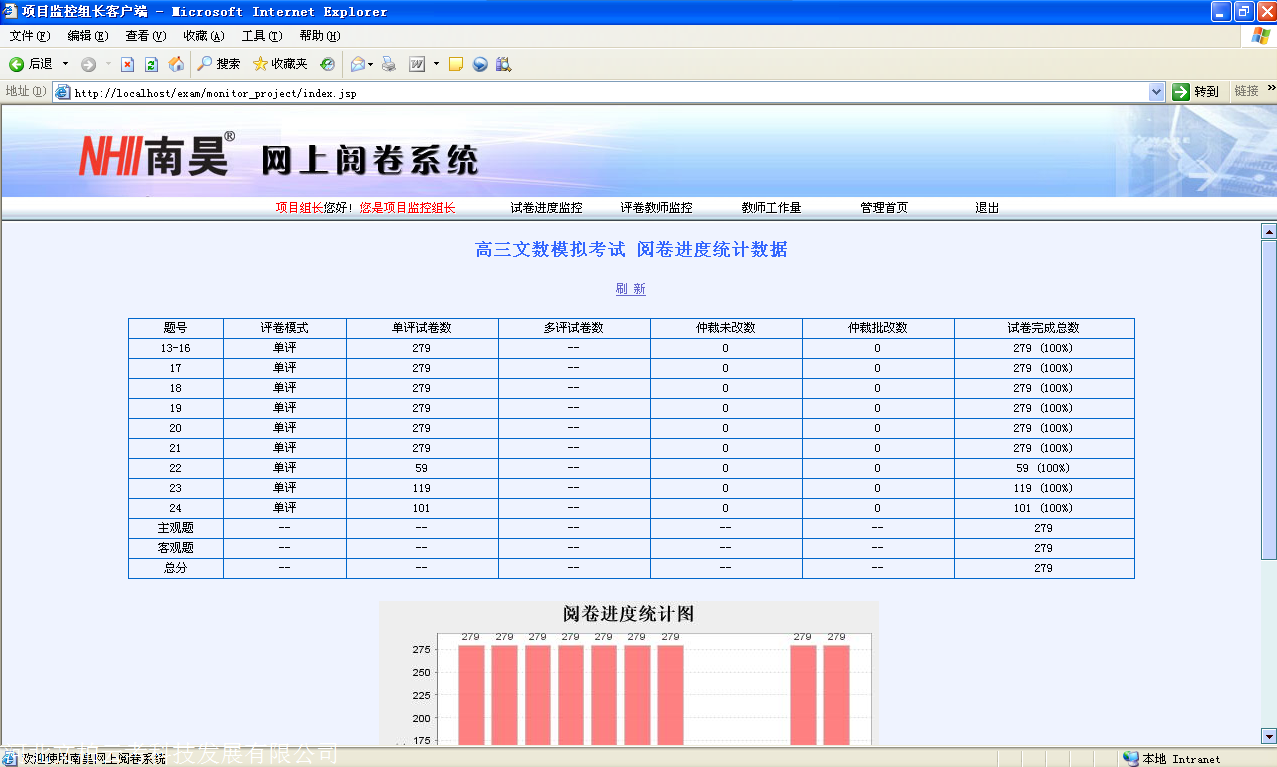Click the Edit with Word icon
This screenshot has width=1277, height=767.
pos(415,63)
